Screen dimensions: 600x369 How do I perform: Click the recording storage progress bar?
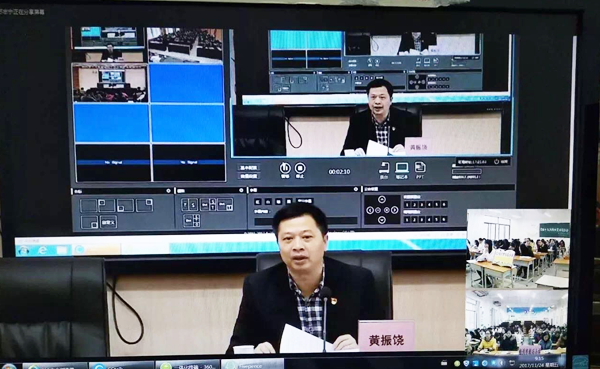pyautogui.click(x=466, y=172)
